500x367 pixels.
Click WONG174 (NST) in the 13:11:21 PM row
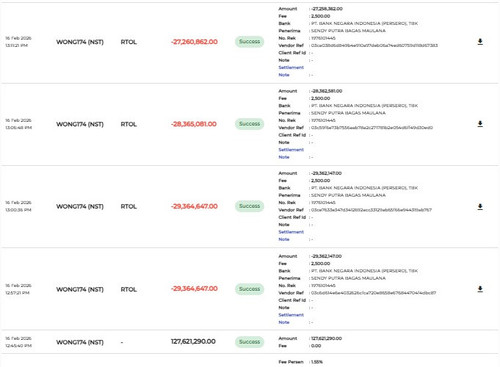pos(80,42)
